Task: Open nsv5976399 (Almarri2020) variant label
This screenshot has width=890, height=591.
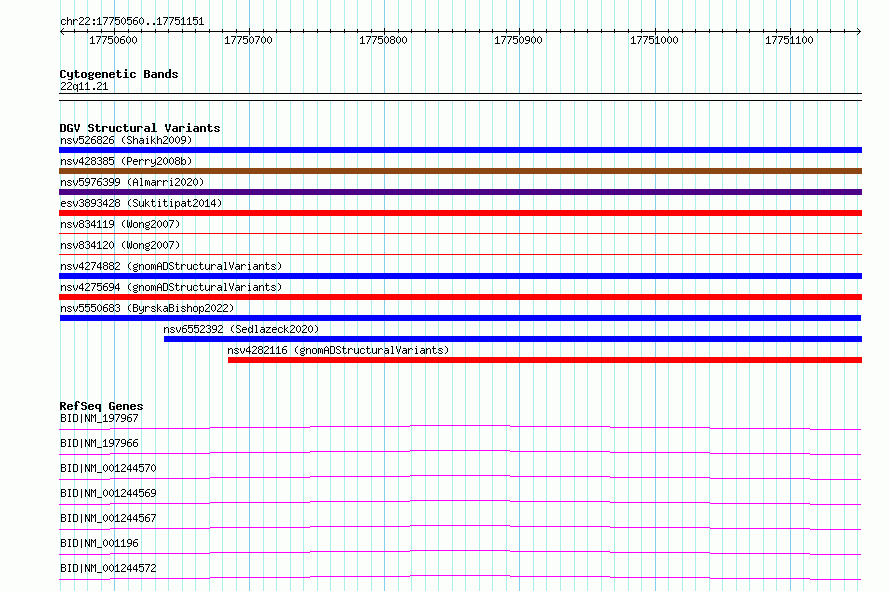Action: coord(132,182)
